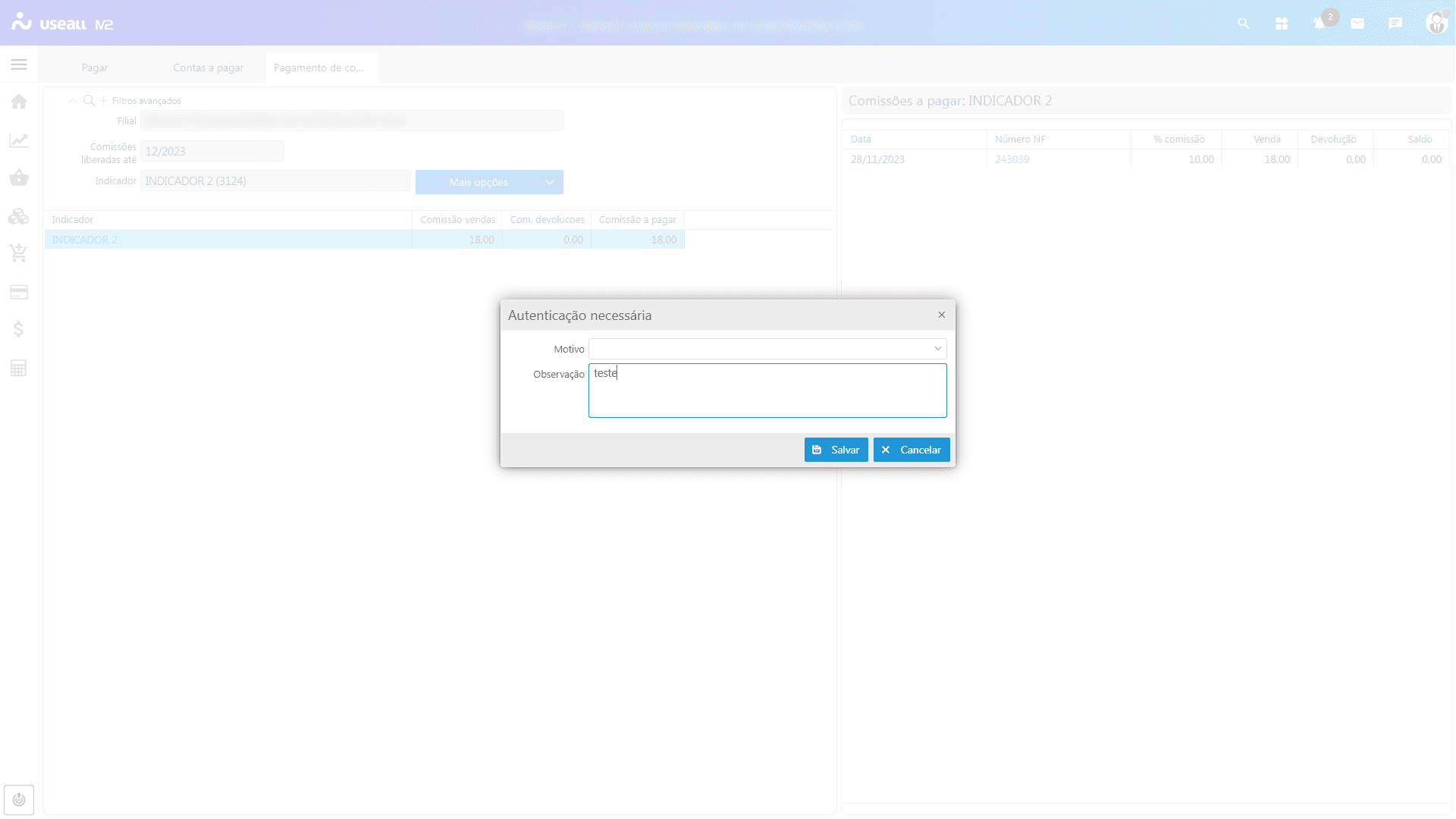Viewport: 1456px width, 819px height.
Task: Open invoice number 243039 link
Action: click(x=1012, y=159)
